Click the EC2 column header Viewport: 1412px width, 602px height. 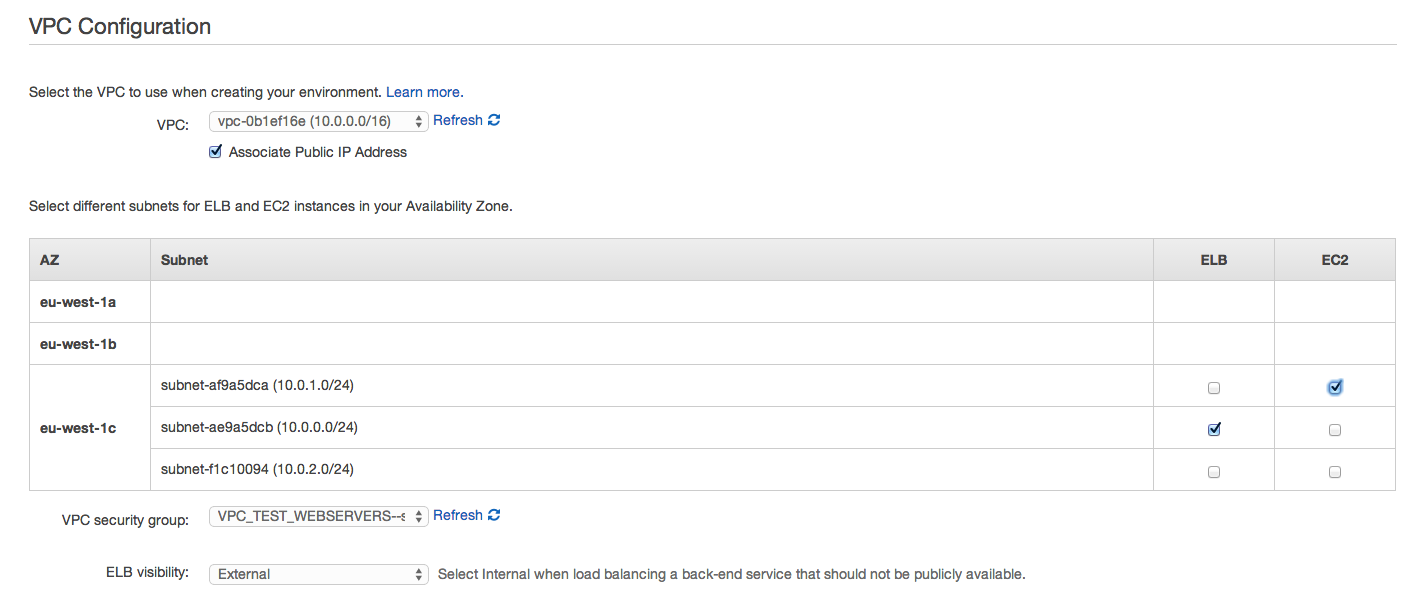pos(1335,260)
